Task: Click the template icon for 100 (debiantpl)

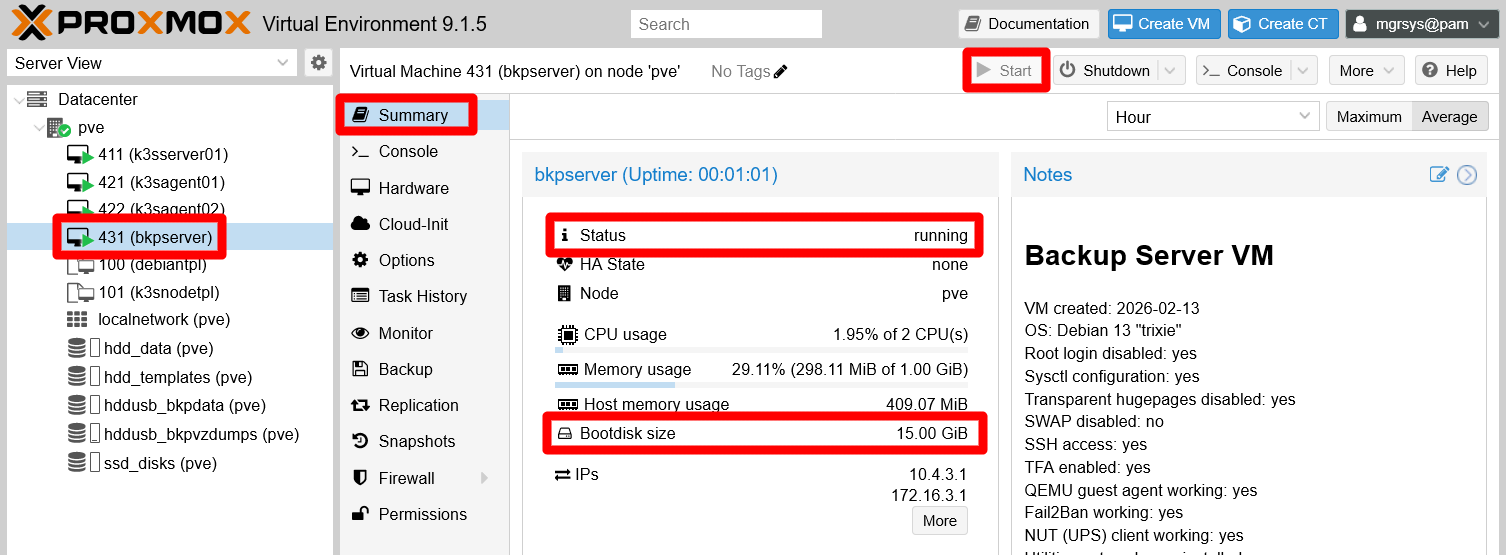Action: point(80,265)
